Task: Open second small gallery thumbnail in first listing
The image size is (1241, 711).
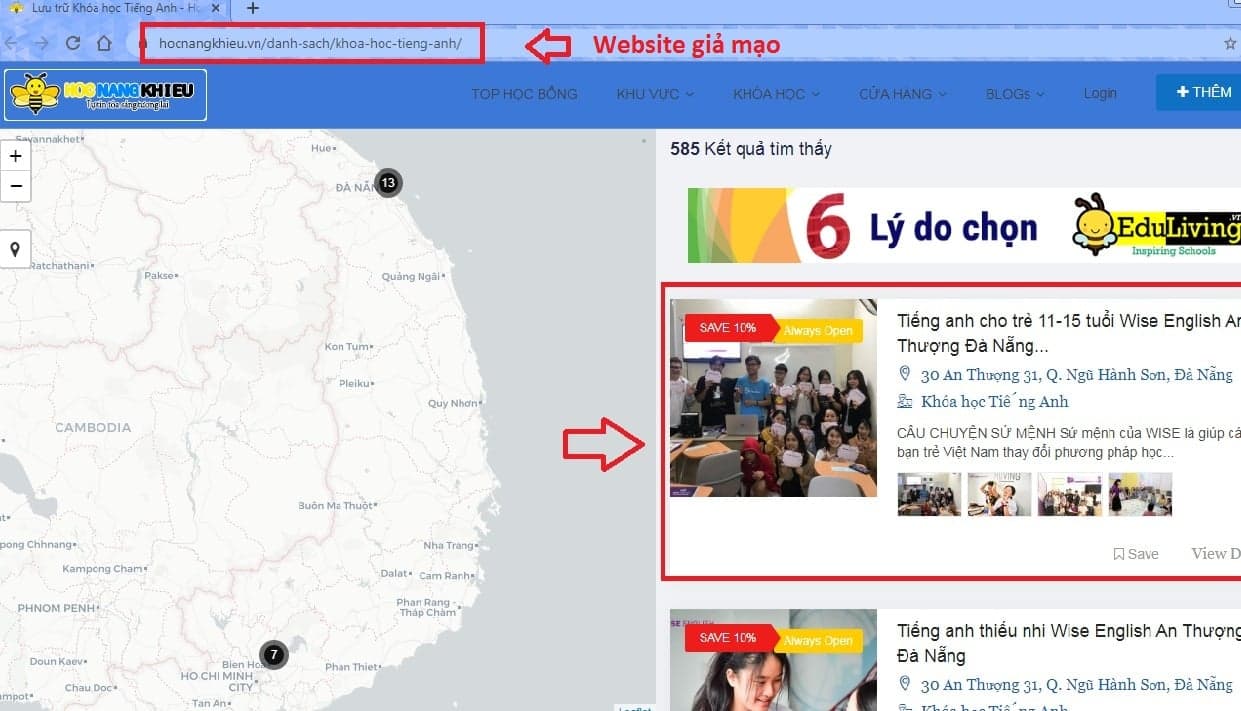Action: [x=999, y=494]
